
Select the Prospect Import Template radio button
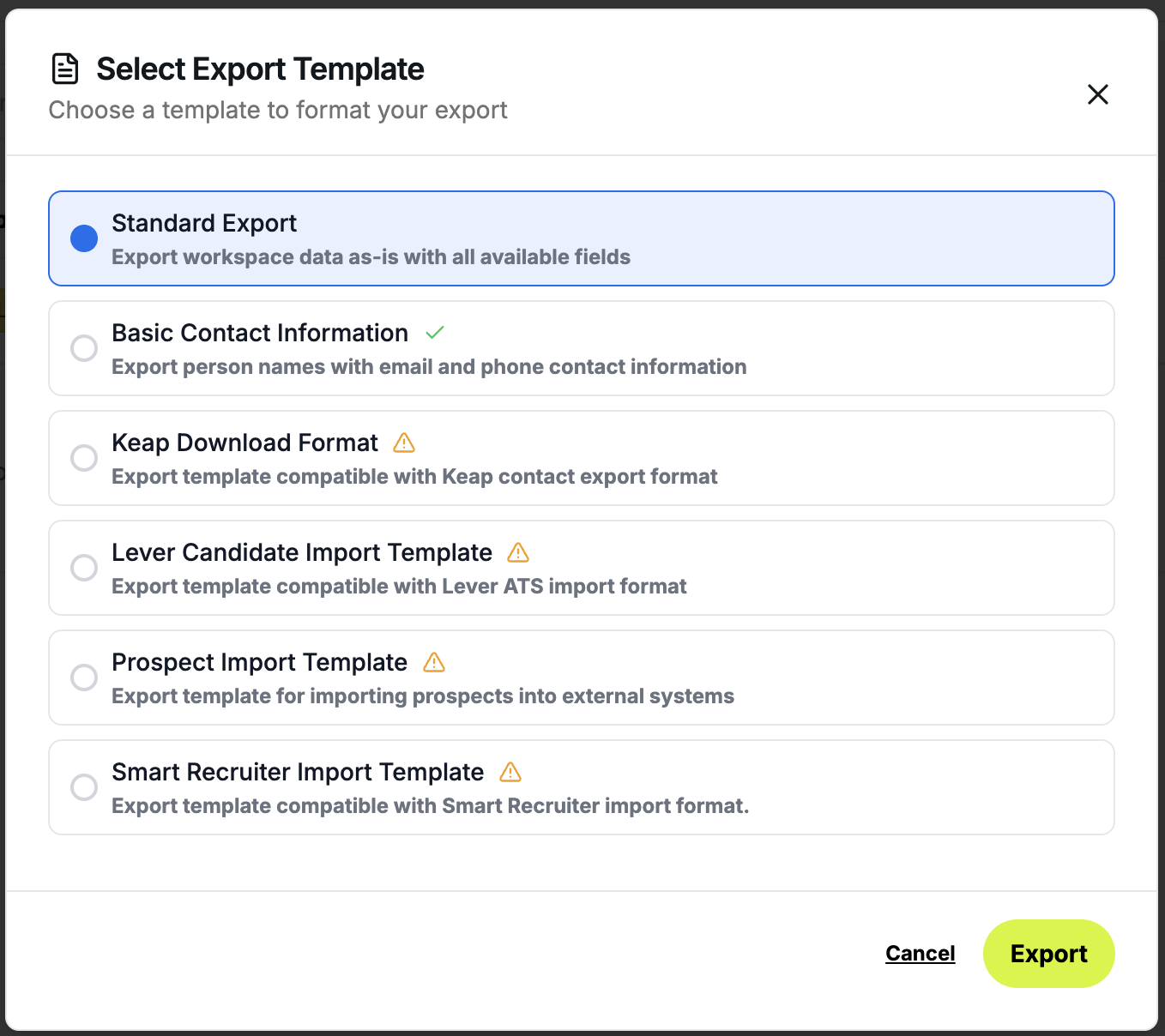click(84, 677)
